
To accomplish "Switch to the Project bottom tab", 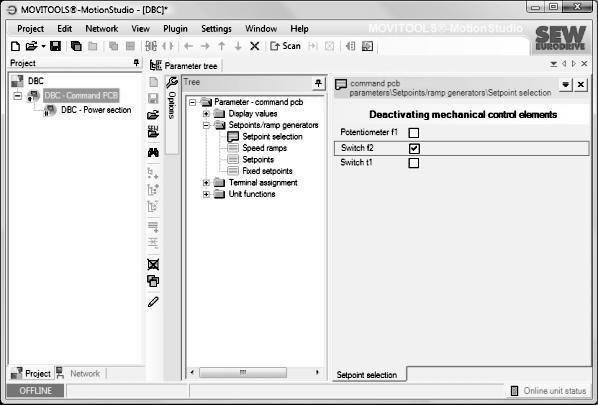I will (31, 373).
